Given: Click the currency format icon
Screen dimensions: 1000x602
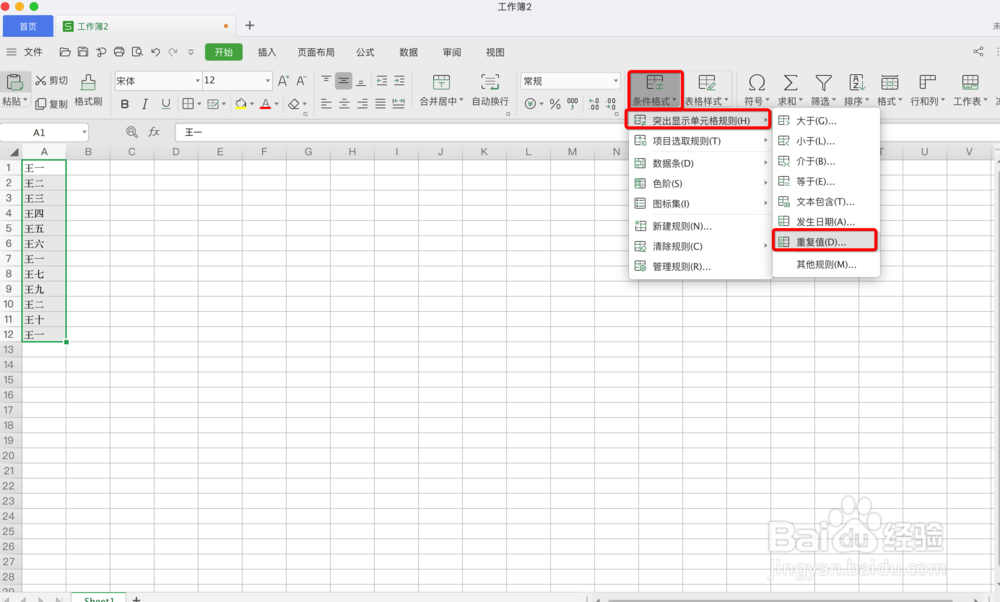Looking at the screenshot, I should tap(530, 104).
